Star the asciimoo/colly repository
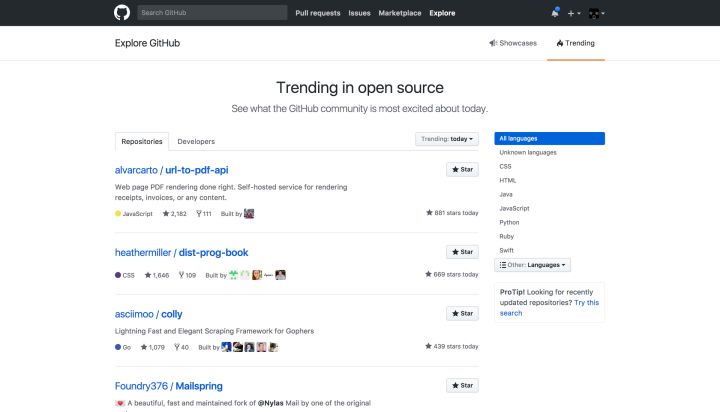720x412 pixels. click(x=462, y=313)
